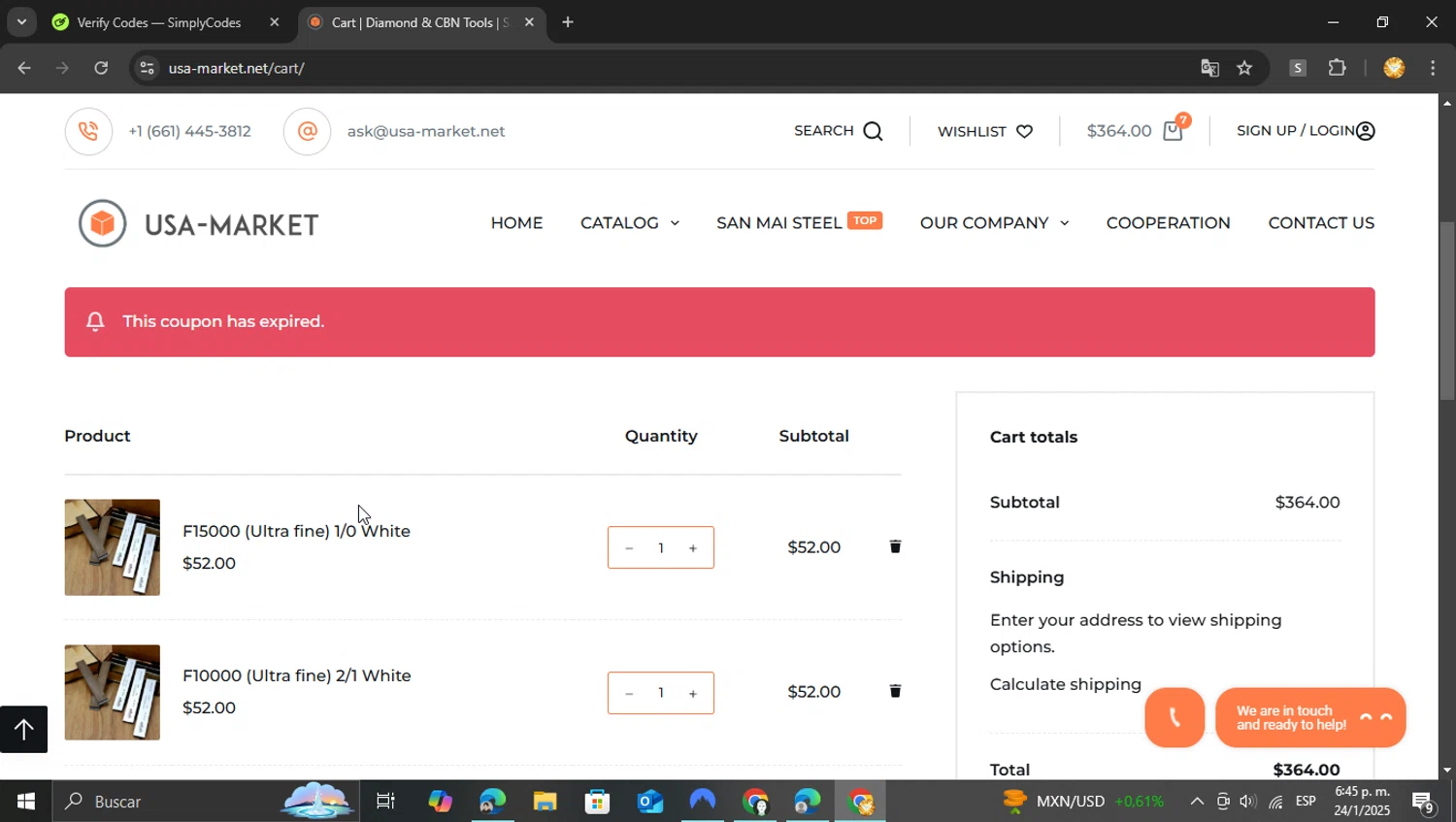Click the S extension icon in toolbar
1456x822 pixels.
[x=1298, y=68]
